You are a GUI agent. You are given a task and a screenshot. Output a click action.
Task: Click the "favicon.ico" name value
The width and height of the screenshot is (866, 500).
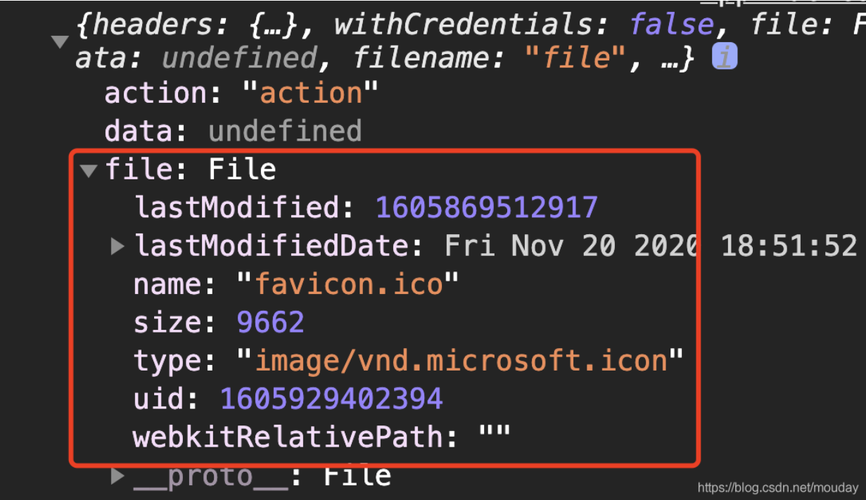[348, 284]
